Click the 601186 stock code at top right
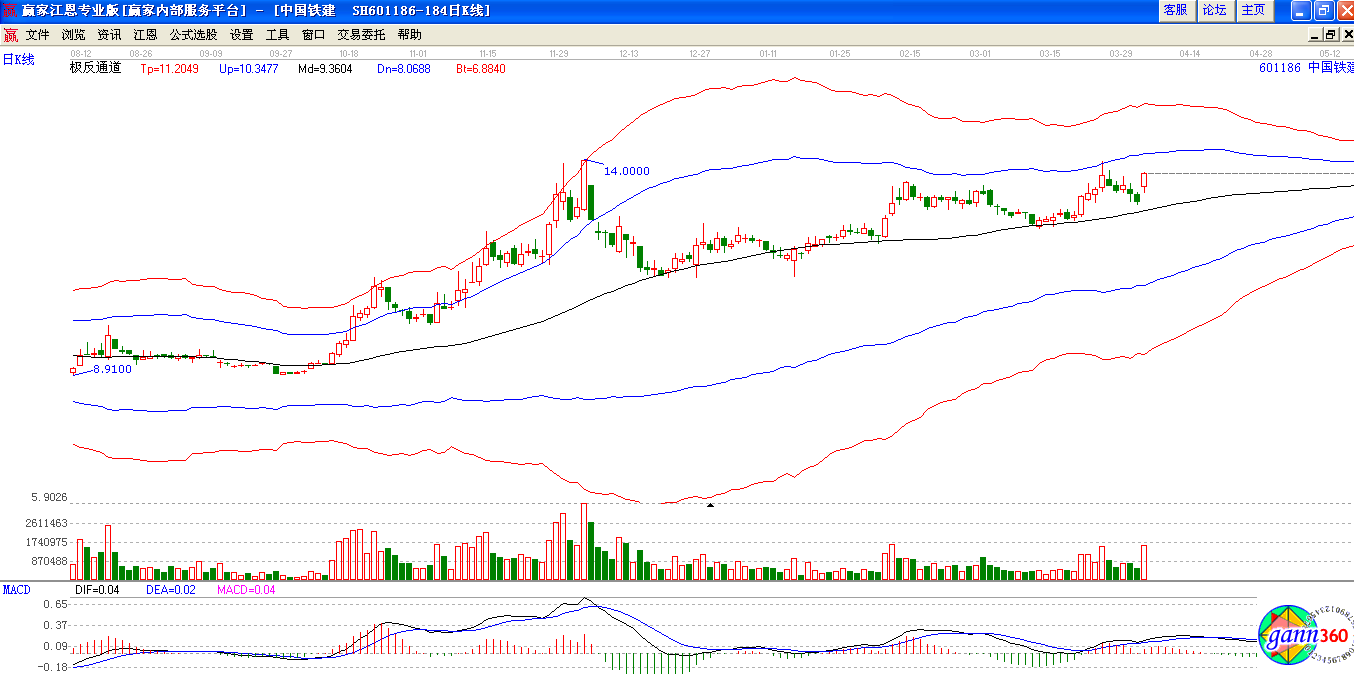1354x674 pixels. coord(1280,68)
